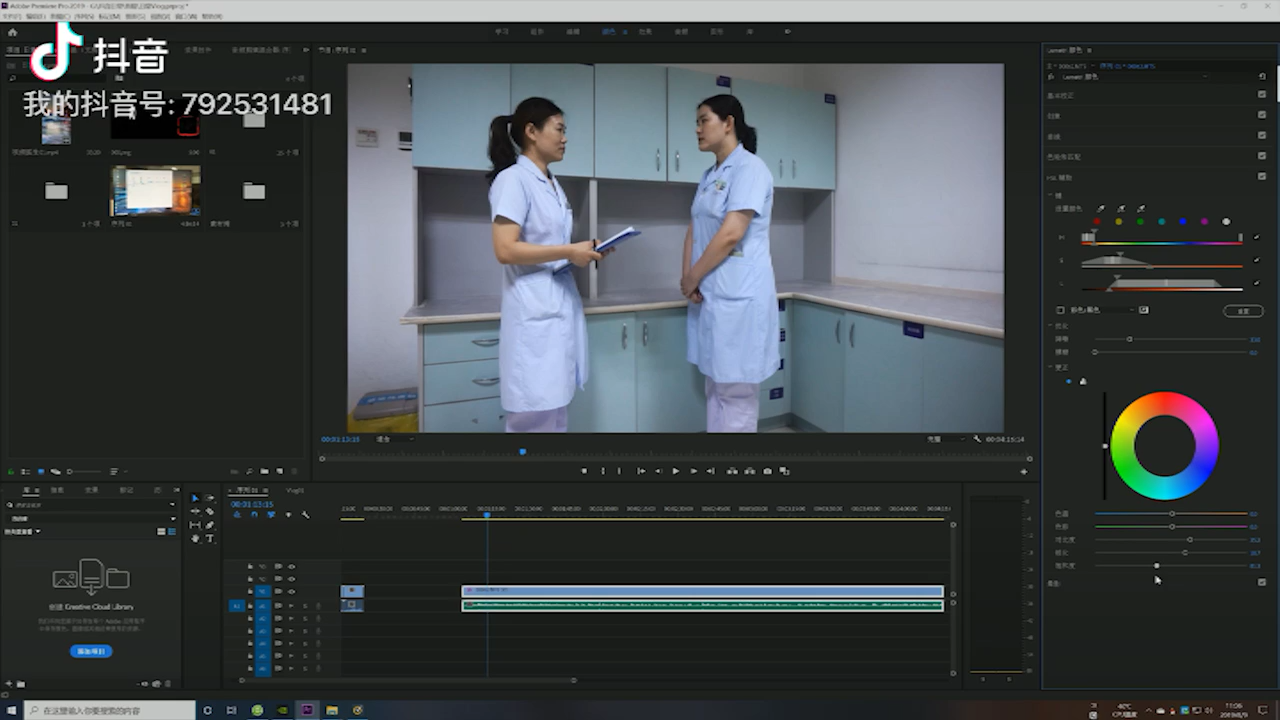This screenshot has width=1280, height=720.
Task: Switch to the Effects workspace tab
Action: (645, 32)
